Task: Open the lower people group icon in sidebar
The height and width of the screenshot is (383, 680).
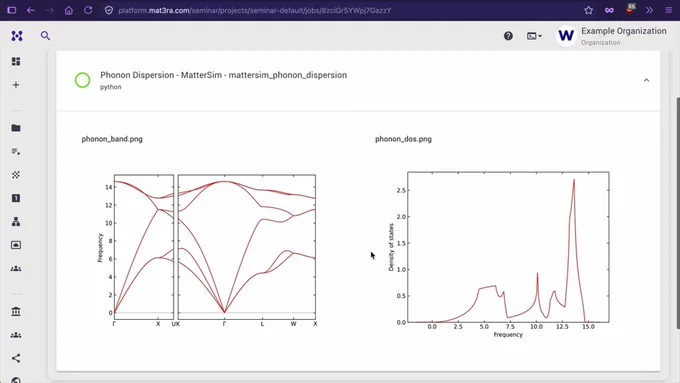Action: coord(16,335)
